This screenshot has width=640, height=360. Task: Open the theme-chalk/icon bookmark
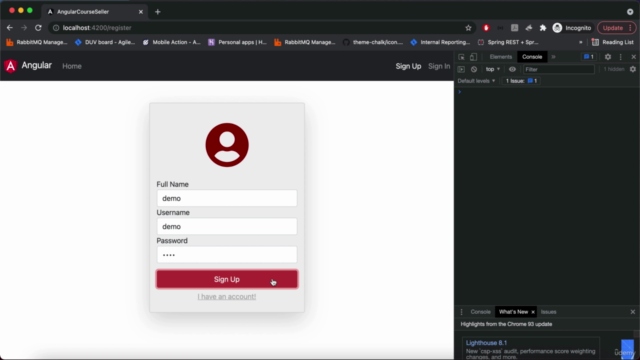(x=373, y=42)
